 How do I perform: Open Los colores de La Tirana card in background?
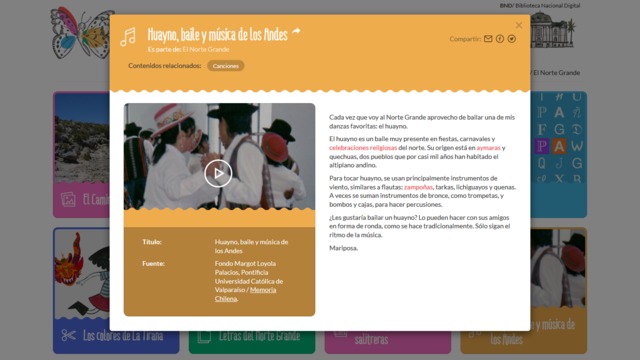pos(116,291)
